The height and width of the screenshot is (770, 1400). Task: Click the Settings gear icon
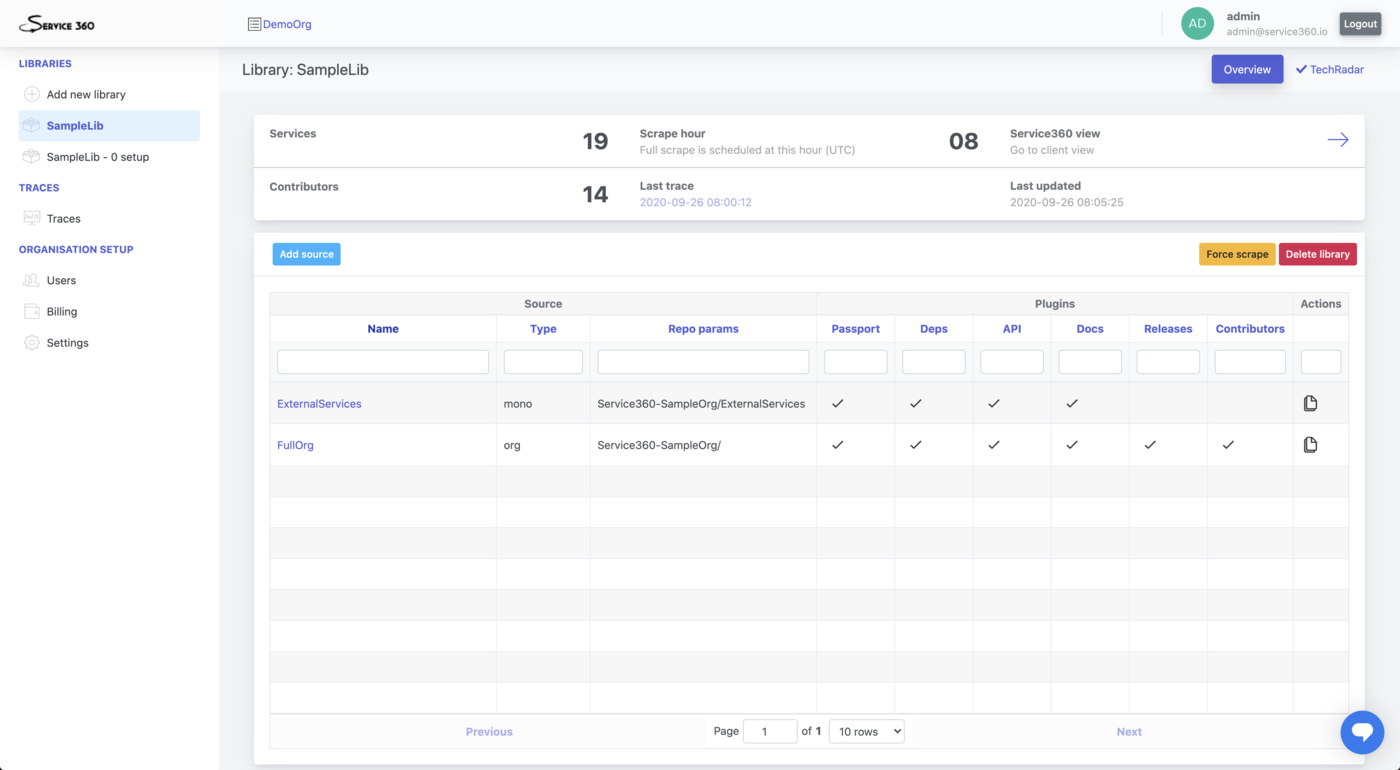coord(32,342)
